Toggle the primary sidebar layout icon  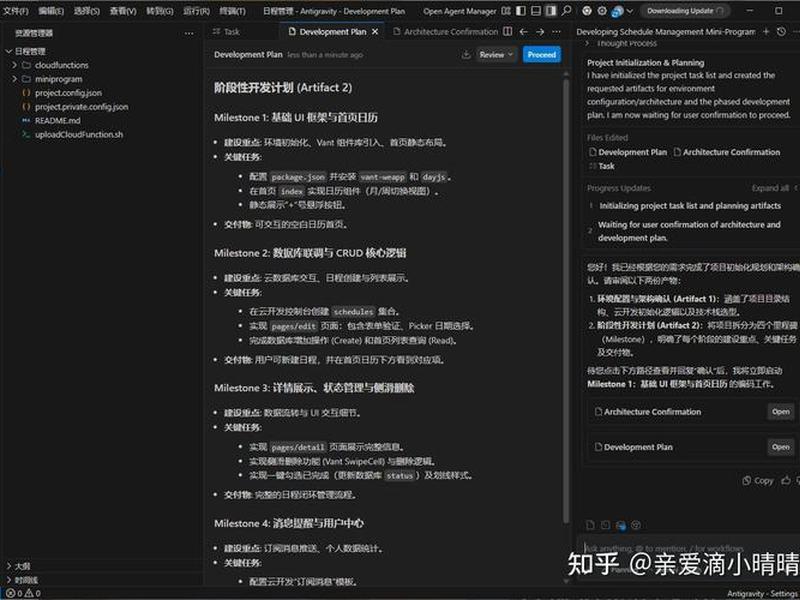coord(521,11)
